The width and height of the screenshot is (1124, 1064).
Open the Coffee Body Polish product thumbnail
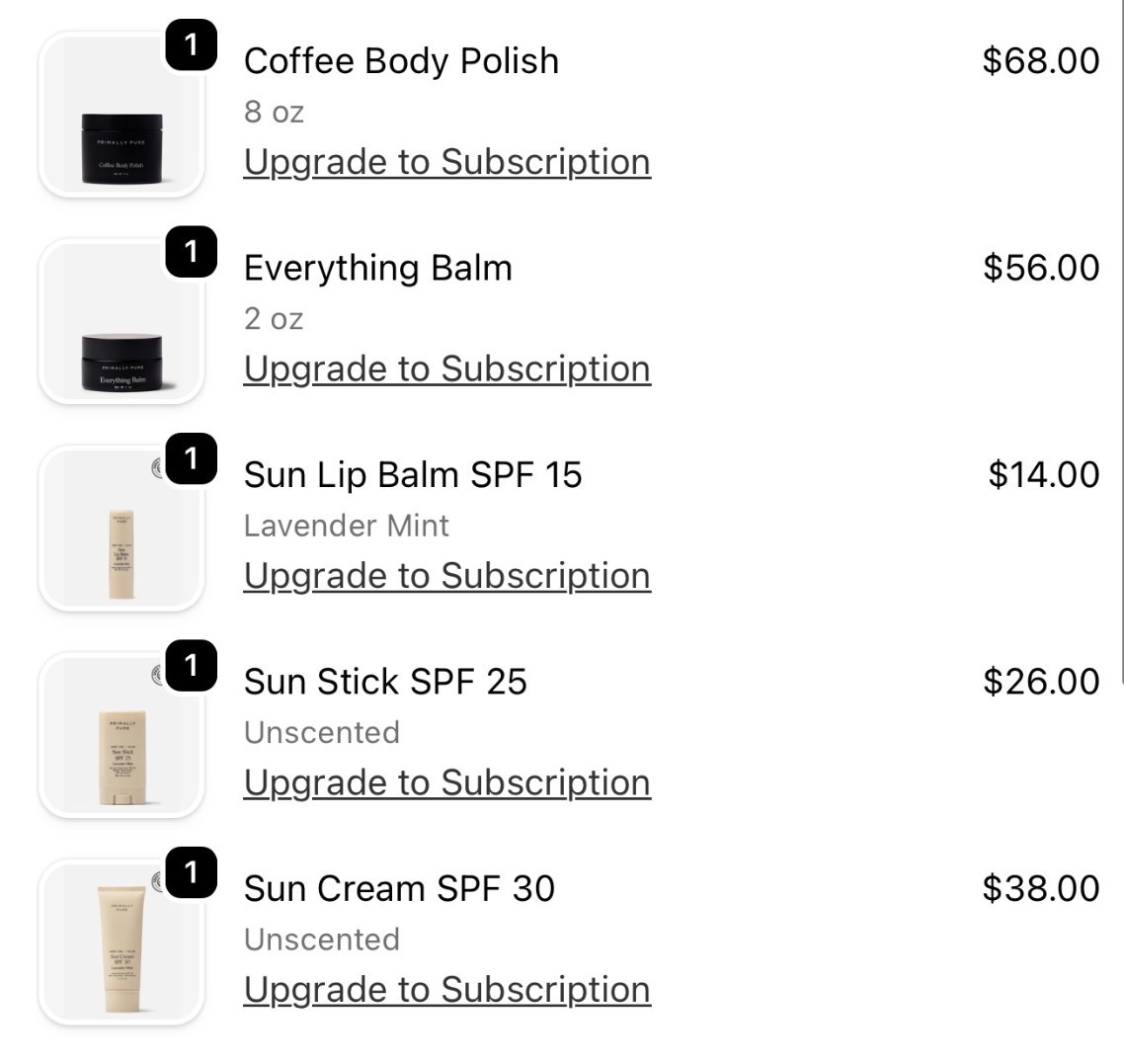[x=120, y=111]
